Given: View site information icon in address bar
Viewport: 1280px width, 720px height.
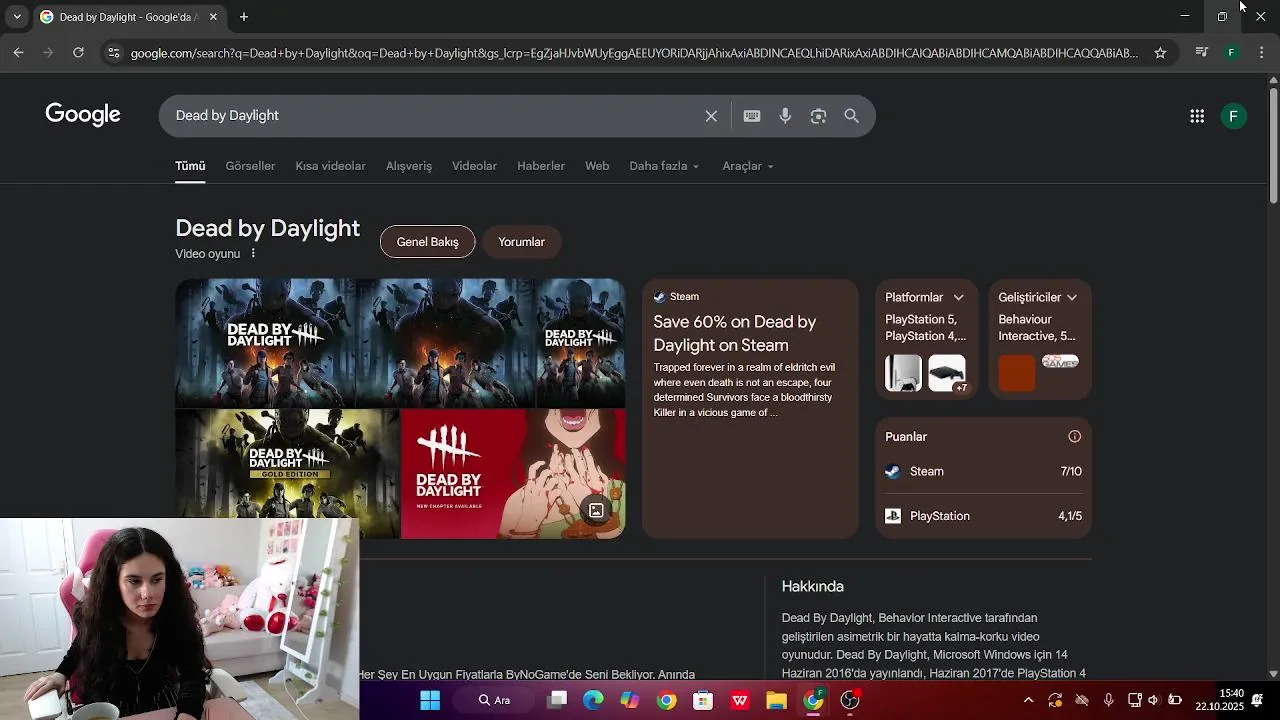Looking at the screenshot, I should coord(113,53).
